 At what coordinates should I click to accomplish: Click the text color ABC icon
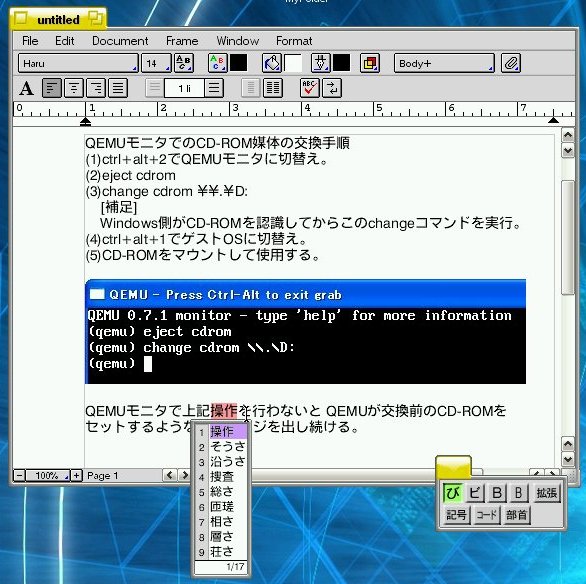click(x=218, y=63)
